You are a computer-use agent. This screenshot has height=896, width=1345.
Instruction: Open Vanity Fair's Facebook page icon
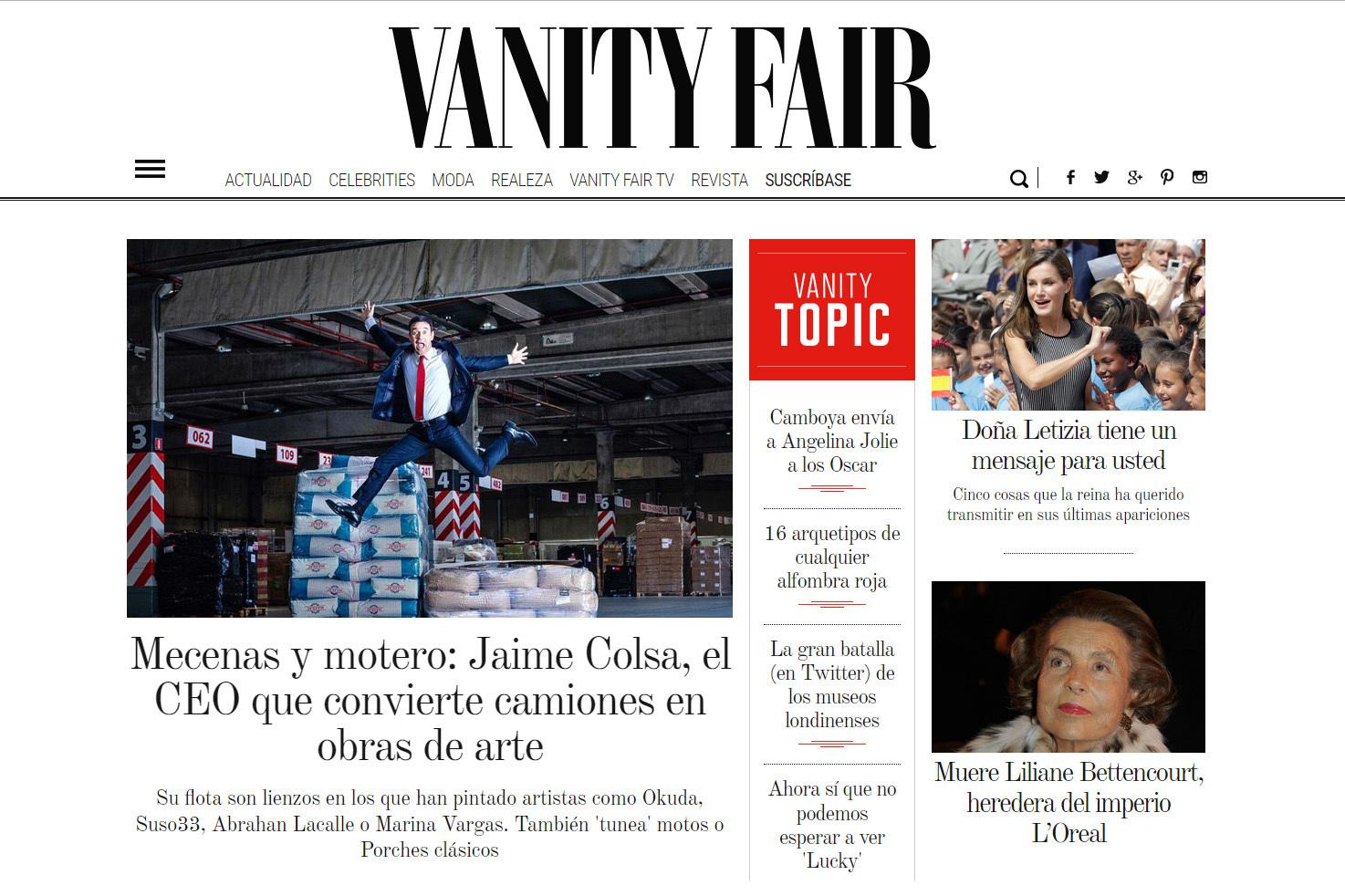1070,177
